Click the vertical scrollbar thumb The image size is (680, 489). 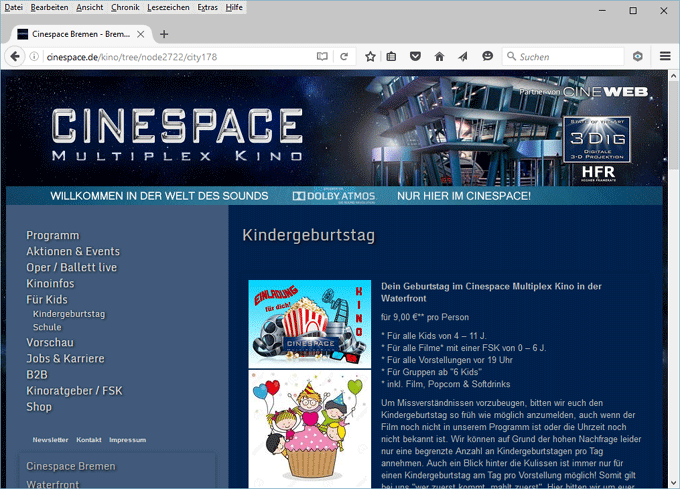click(x=673, y=125)
